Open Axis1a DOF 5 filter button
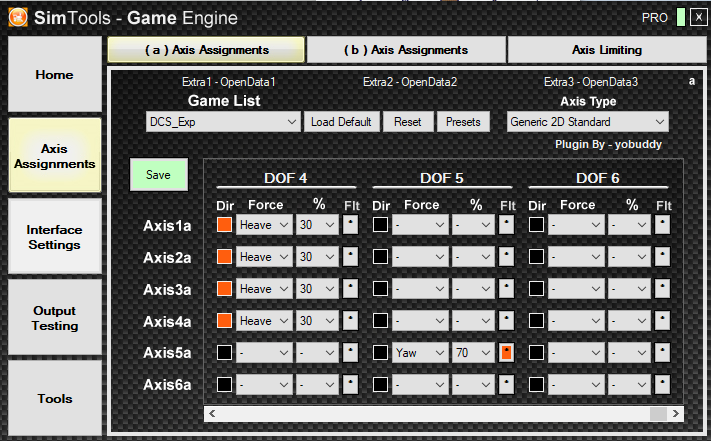The image size is (711, 441). (506, 225)
